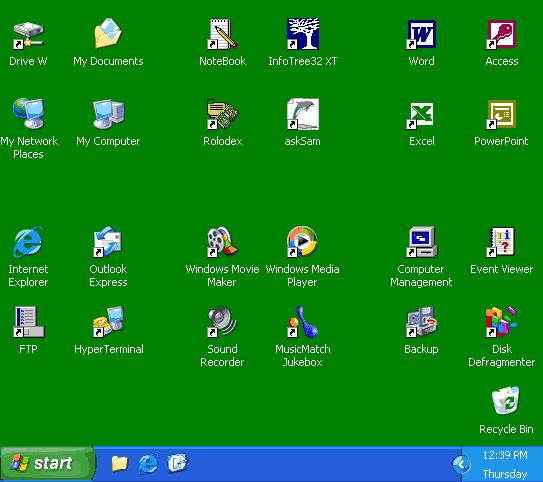Click the InfoTree32 XT tree icon
Screen dimensions: 543x482
coord(303,34)
